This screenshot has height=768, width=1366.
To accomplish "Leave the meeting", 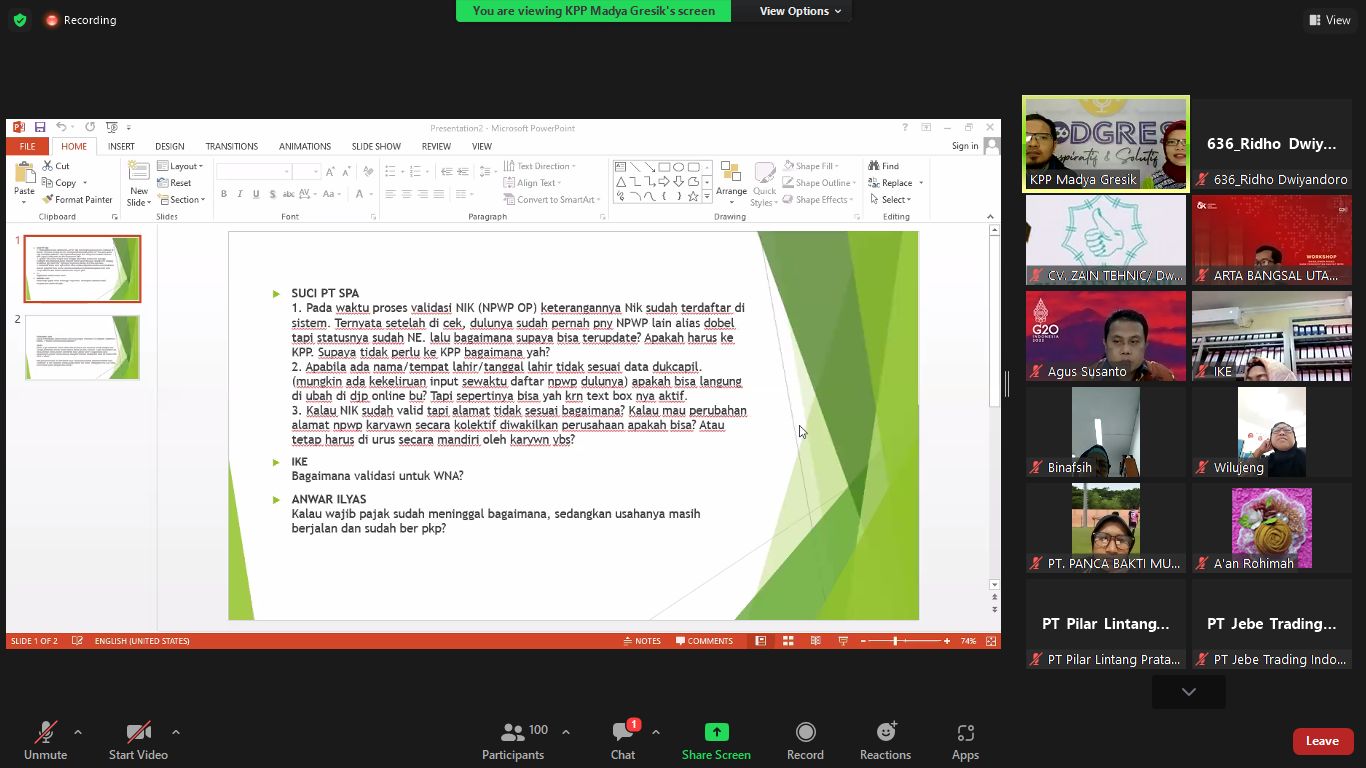I will (1321, 741).
